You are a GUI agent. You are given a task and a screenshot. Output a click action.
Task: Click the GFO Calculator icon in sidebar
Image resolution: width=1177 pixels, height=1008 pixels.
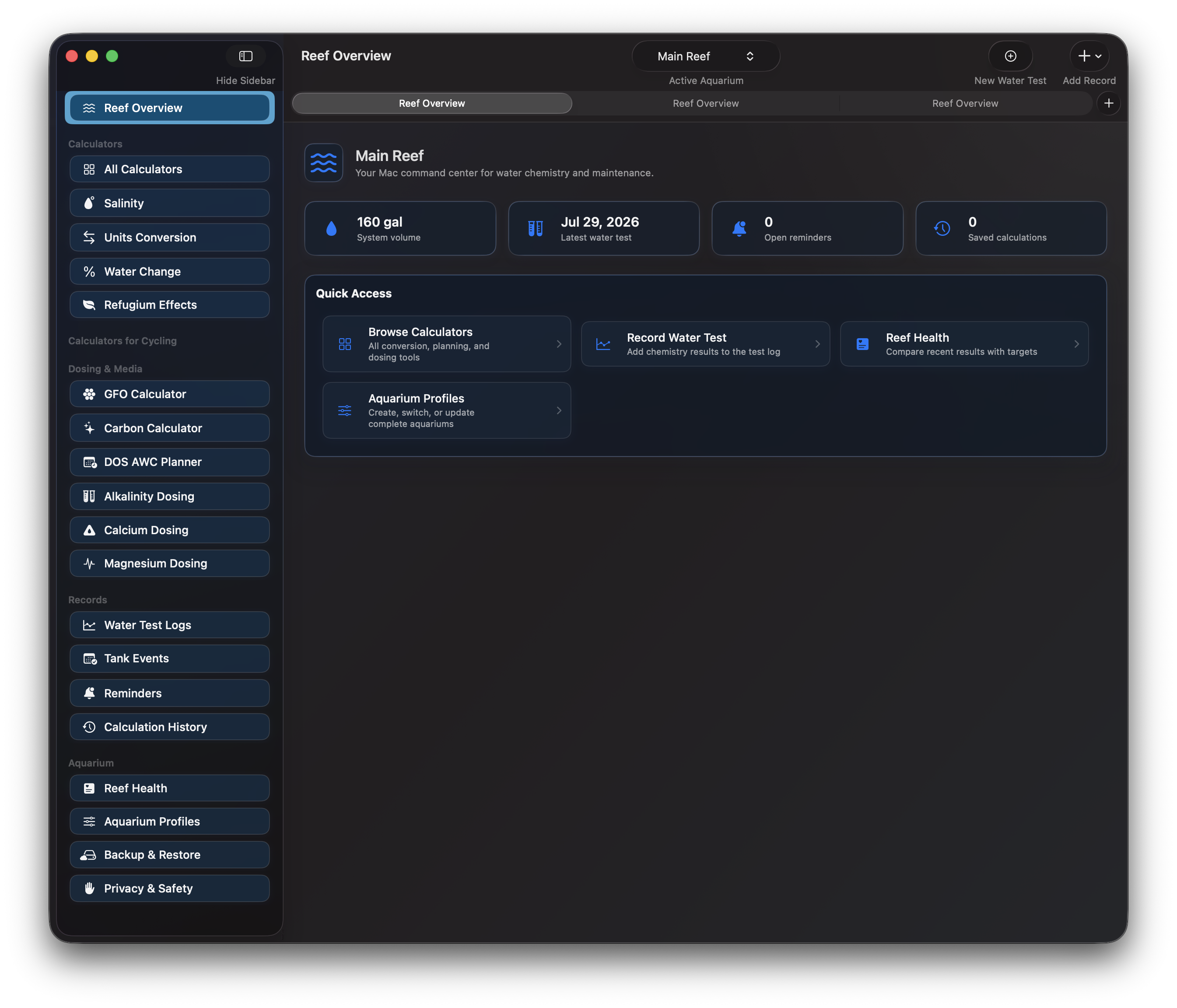tap(89, 394)
